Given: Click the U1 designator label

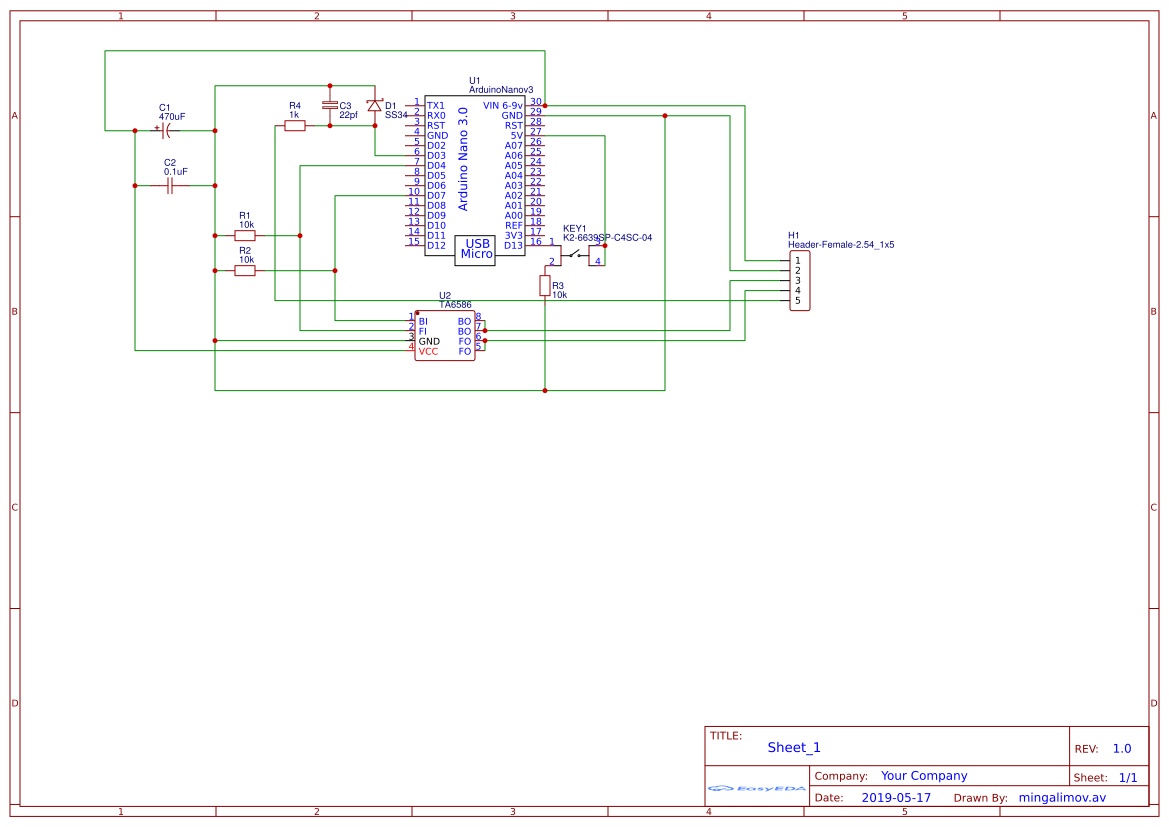Looking at the screenshot, I should click(474, 81).
